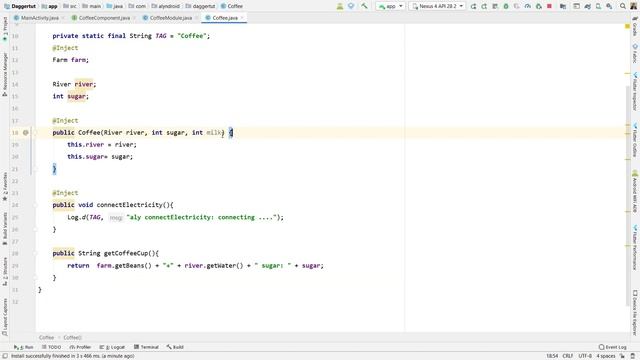Click the yellow person icon in top toolbar
640x360 pixels.
(340, 6)
